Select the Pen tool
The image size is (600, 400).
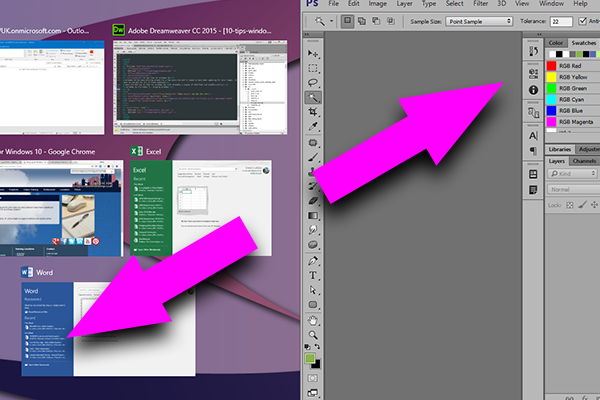pyautogui.click(x=313, y=261)
